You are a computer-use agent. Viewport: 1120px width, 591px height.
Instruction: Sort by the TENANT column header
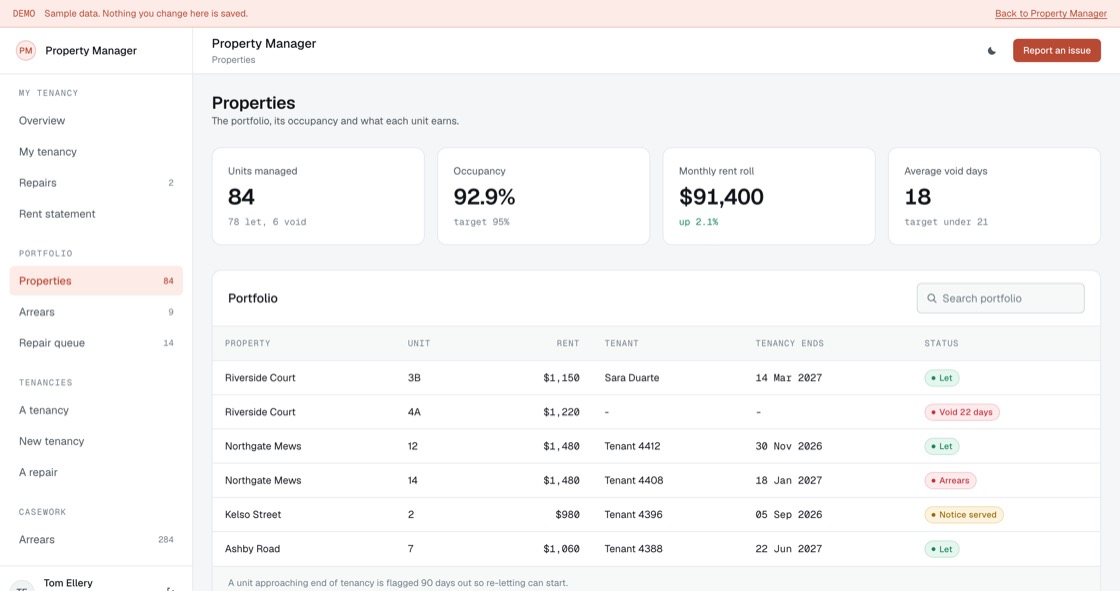(x=621, y=344)
